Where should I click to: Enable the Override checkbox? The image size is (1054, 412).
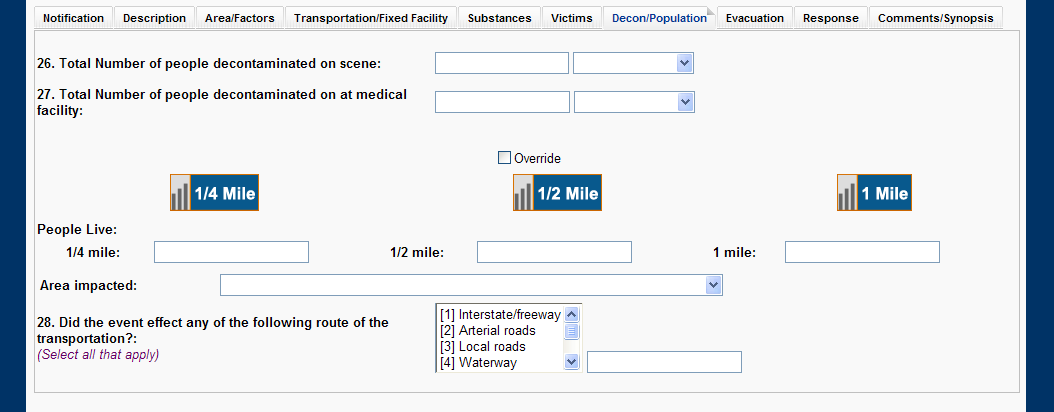coord(504,158)
